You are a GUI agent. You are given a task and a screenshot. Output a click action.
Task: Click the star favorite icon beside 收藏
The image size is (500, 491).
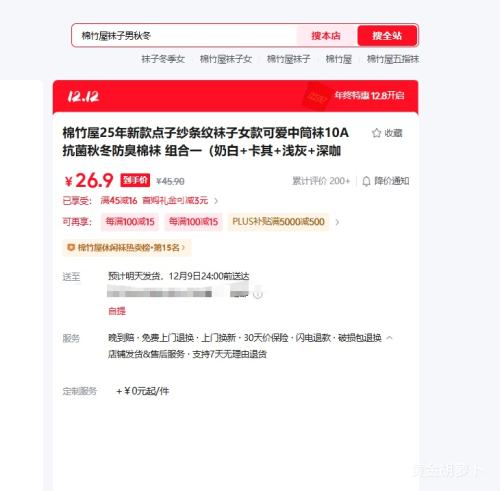(376, 133)
